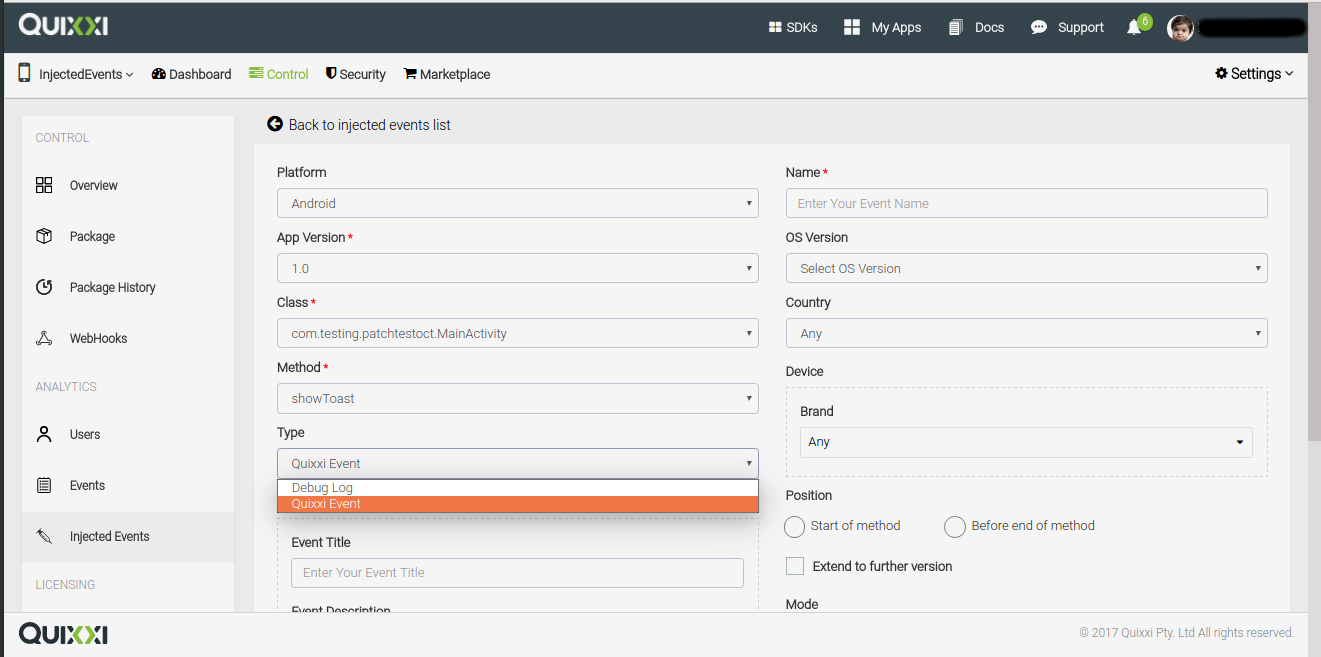Image resolution: width=1321 pixels, height=657 pixels.
Task: Choose Quixxi Event in the open list
Action: click(x=517, y=504)
